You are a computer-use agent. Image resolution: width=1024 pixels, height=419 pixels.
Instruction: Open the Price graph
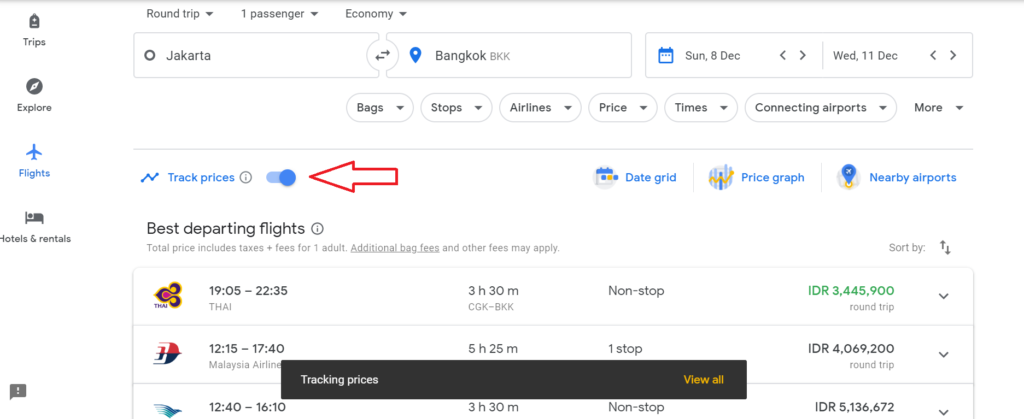pyautogui.click(x=756, y=177)
